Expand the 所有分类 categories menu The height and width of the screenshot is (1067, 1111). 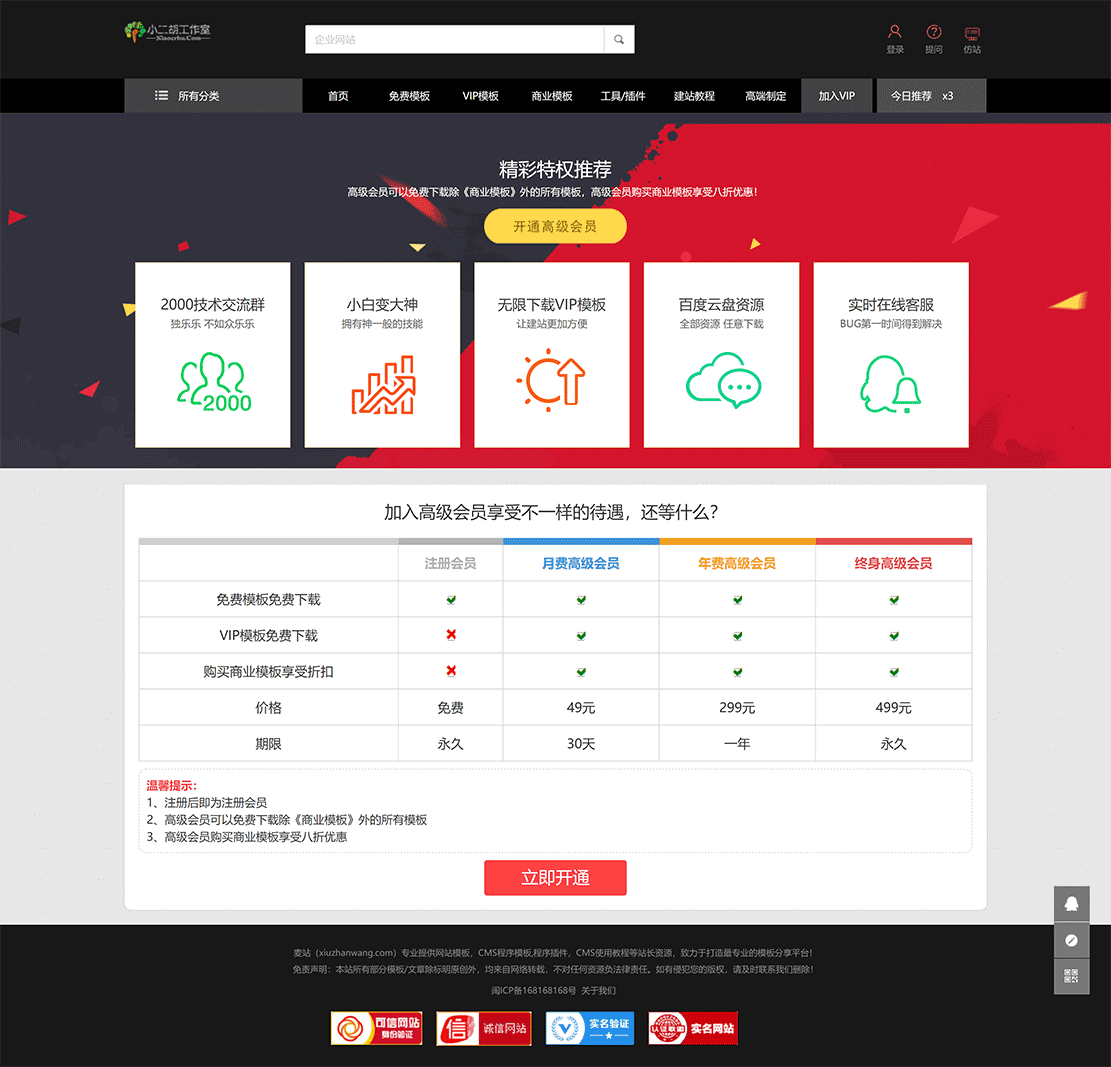(x=213, y=96)
